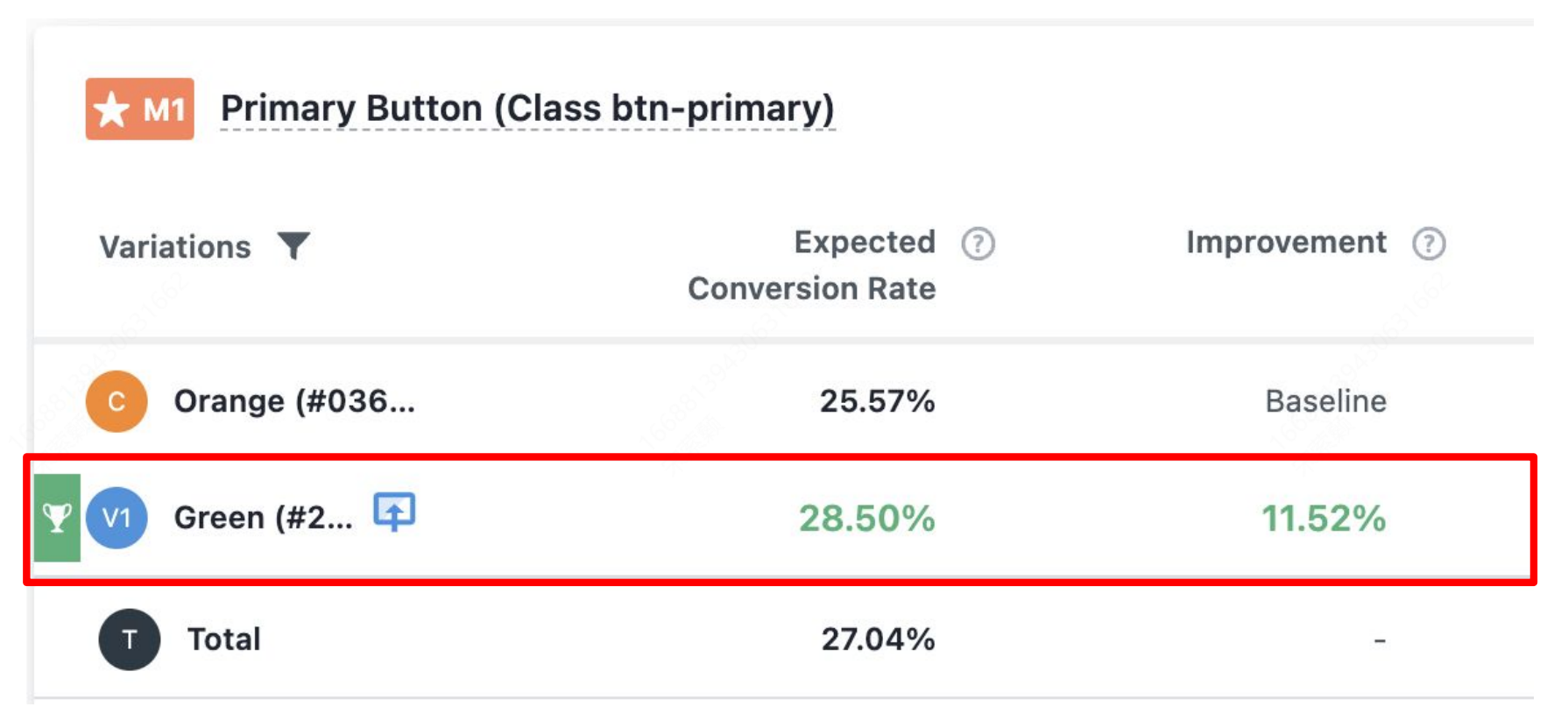Expand the truncated Green (#2... variation name
Screen dimensions: 1568x721
coord(263,517)
